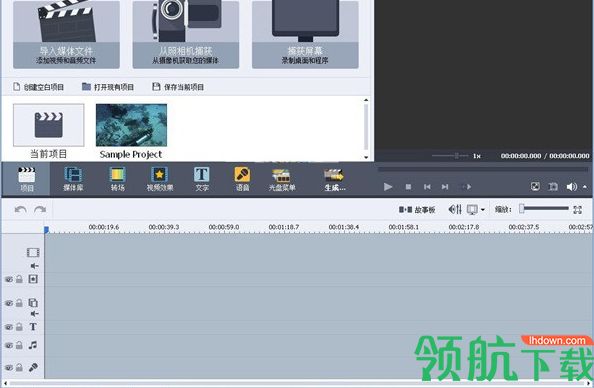Viewport: 594px width, 388px height.
Task: Click the 导入媒体文件 import media card
Action: click(x=66, y=34)
